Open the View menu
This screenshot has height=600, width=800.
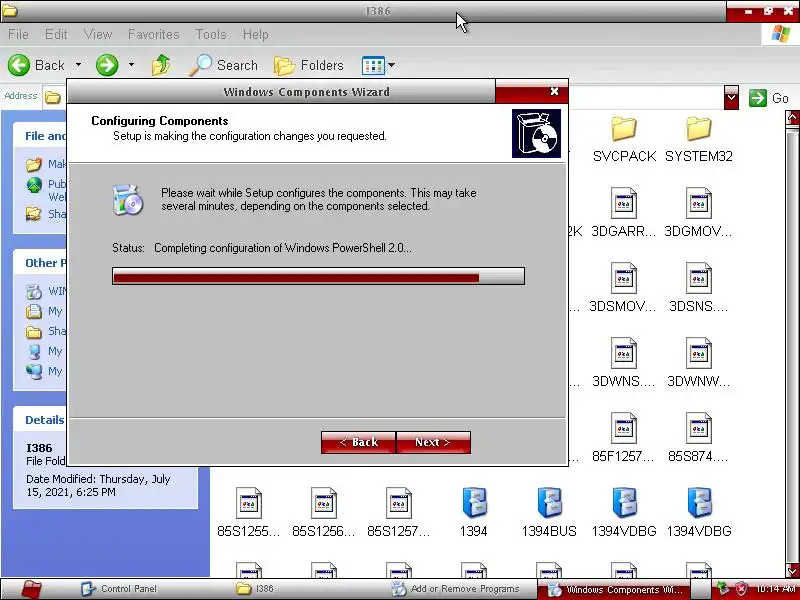click(x=98, y=34)
